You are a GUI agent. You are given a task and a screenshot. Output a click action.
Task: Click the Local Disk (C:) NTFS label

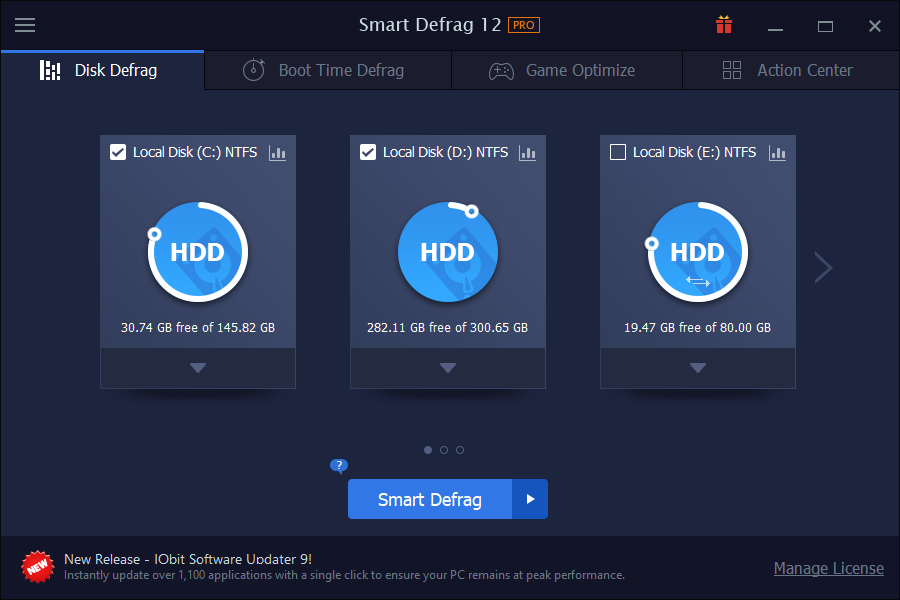[x=195, y=152]
